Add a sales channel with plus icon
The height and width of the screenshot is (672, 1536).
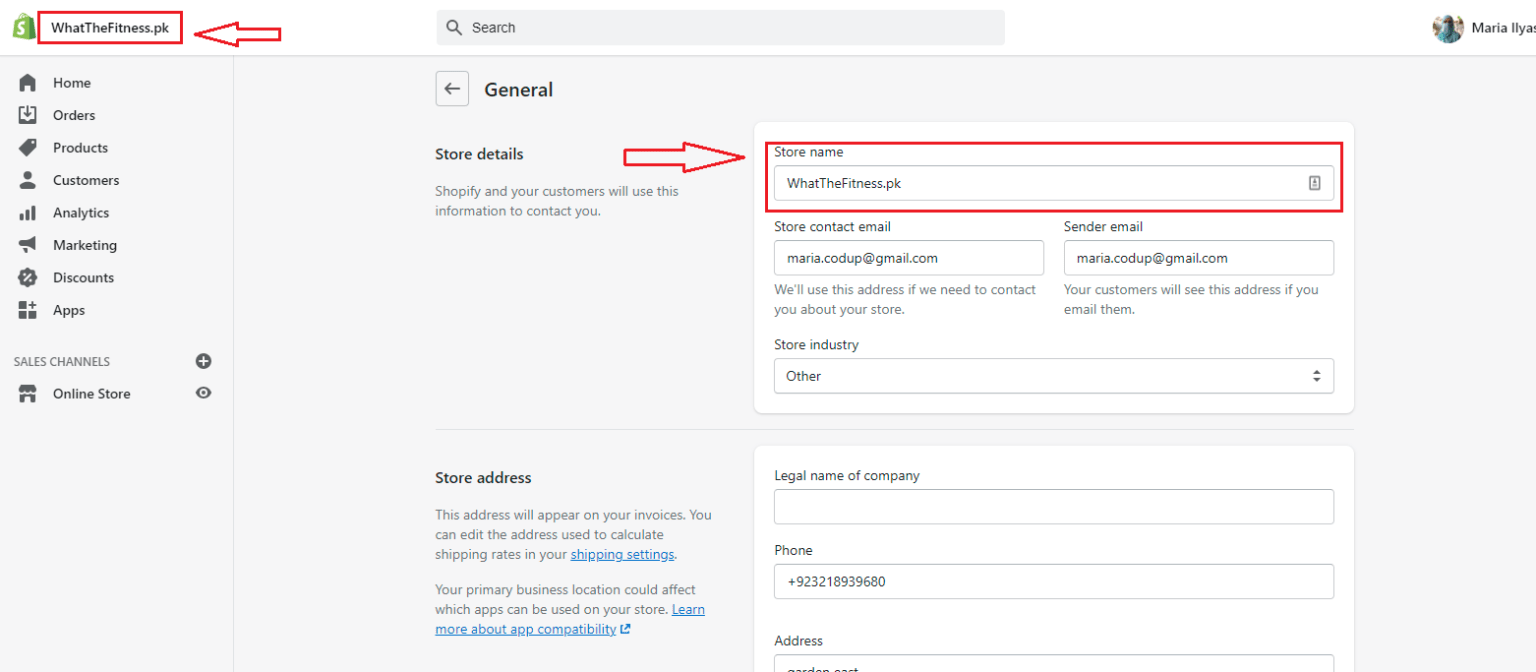pyautogui.click(x=204, y=361)
